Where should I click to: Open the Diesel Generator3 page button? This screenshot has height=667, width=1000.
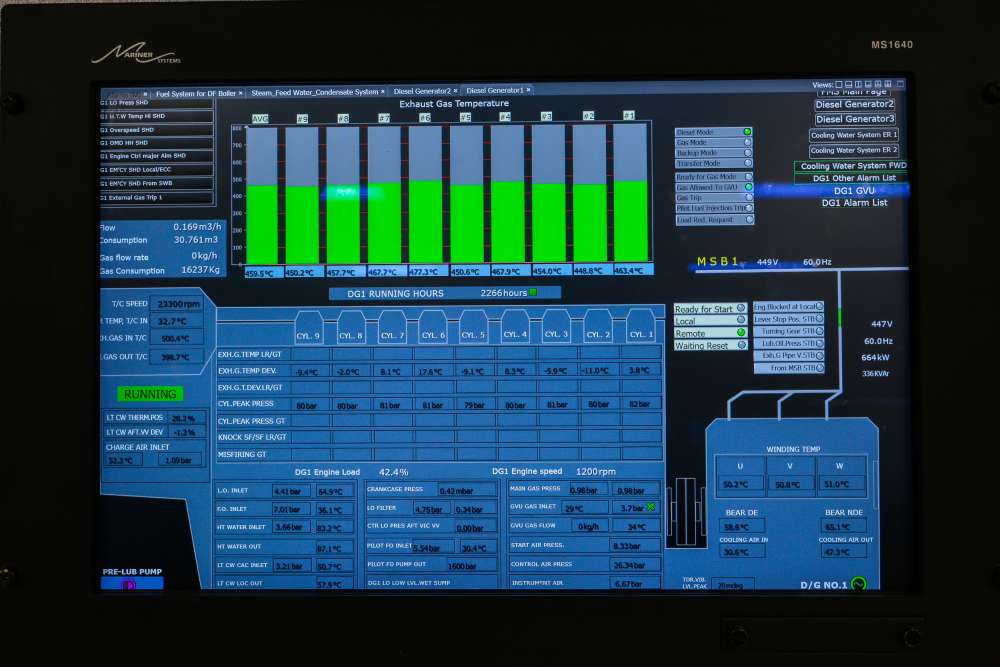coord(855,119)
